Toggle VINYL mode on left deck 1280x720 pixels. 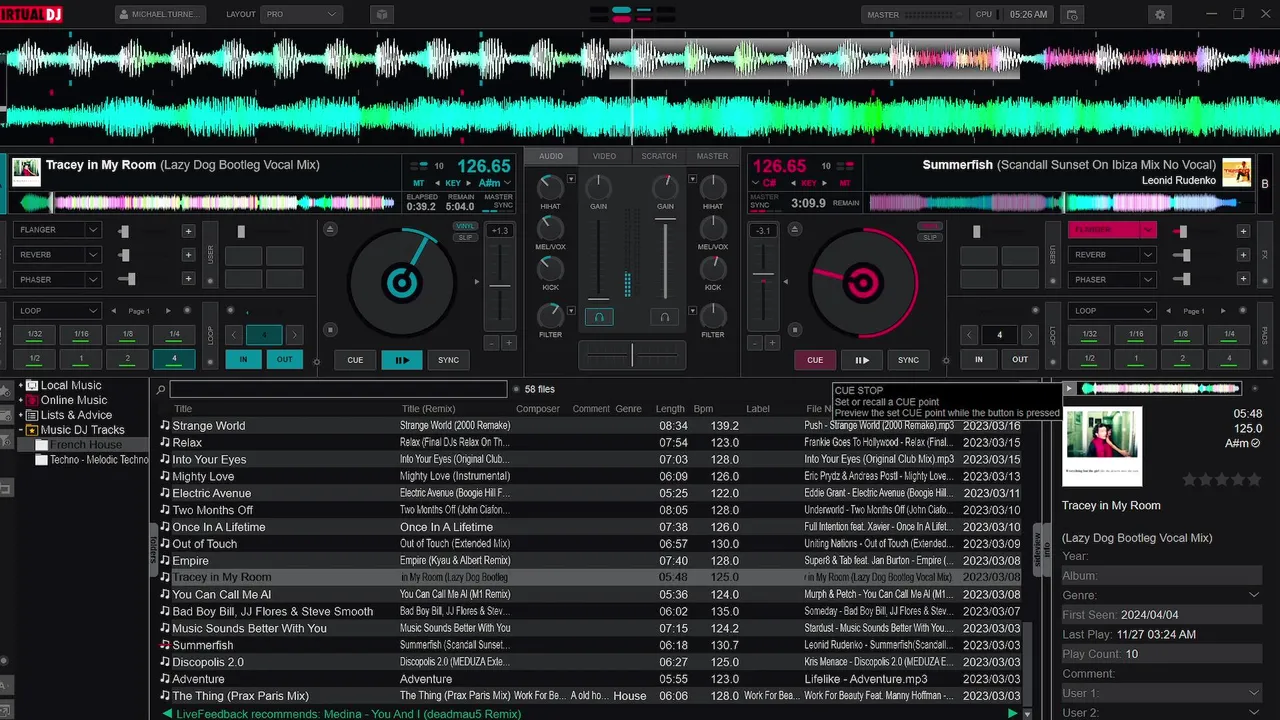coord(465,227)
